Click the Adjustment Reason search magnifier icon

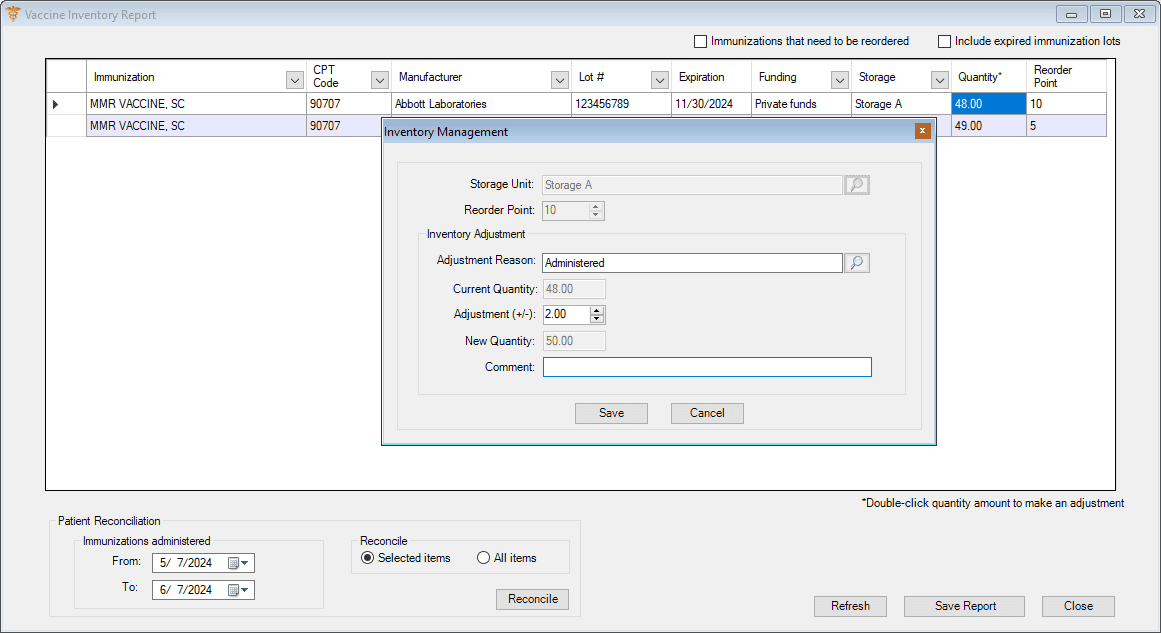click(857, 263)
